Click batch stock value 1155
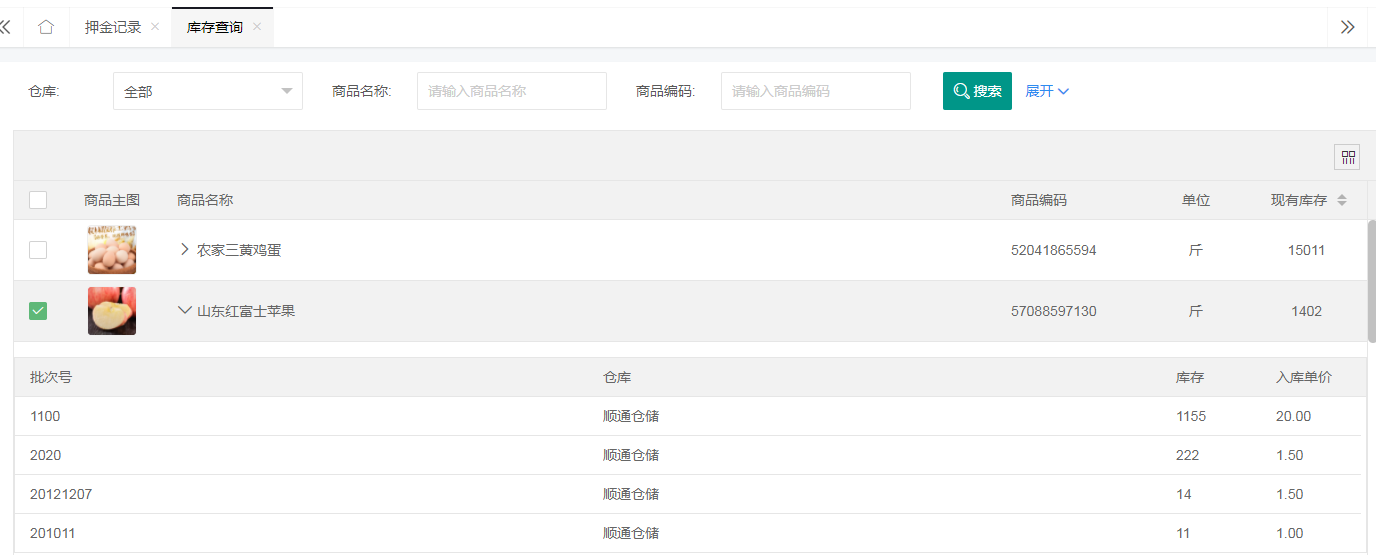This screenshot has width=1376, height=555. pyautogui.click(x=1191, y=416)
